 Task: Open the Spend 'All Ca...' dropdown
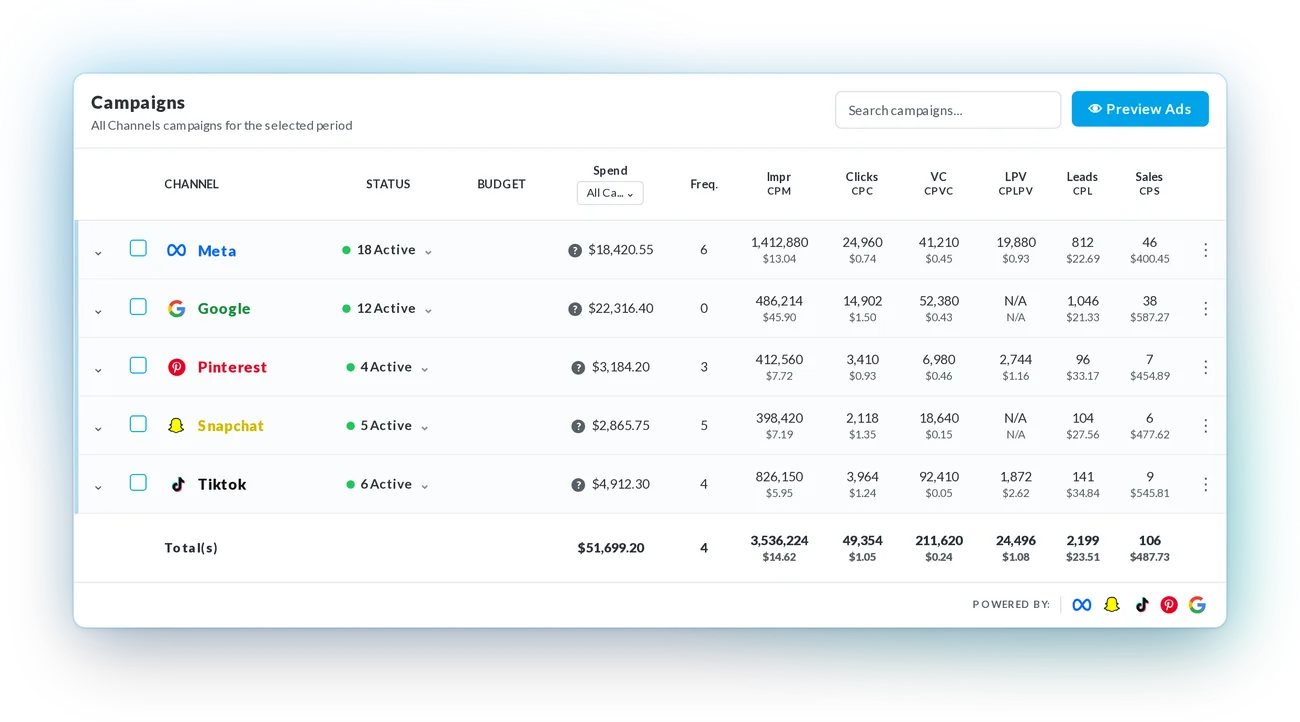click(x=610, y=193)
